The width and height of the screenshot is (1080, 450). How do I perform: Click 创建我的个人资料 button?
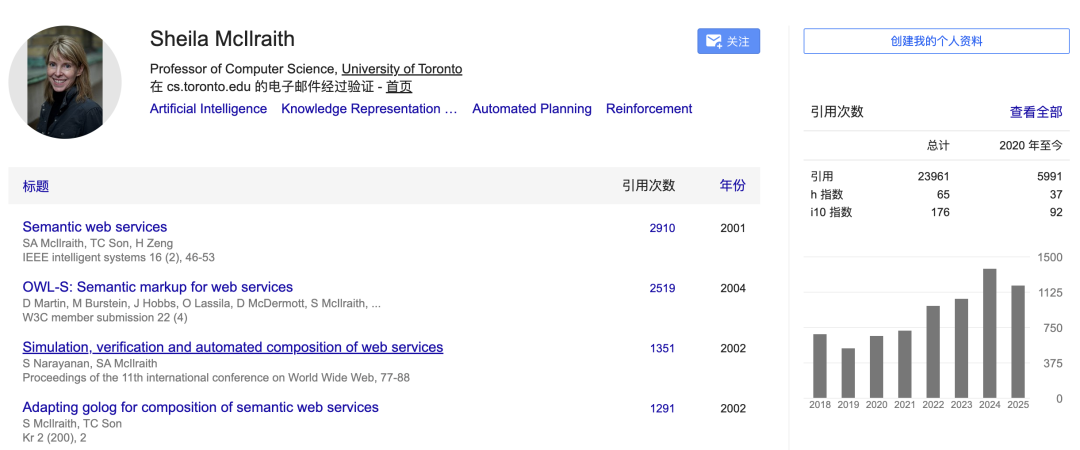[x=936, y=41]
